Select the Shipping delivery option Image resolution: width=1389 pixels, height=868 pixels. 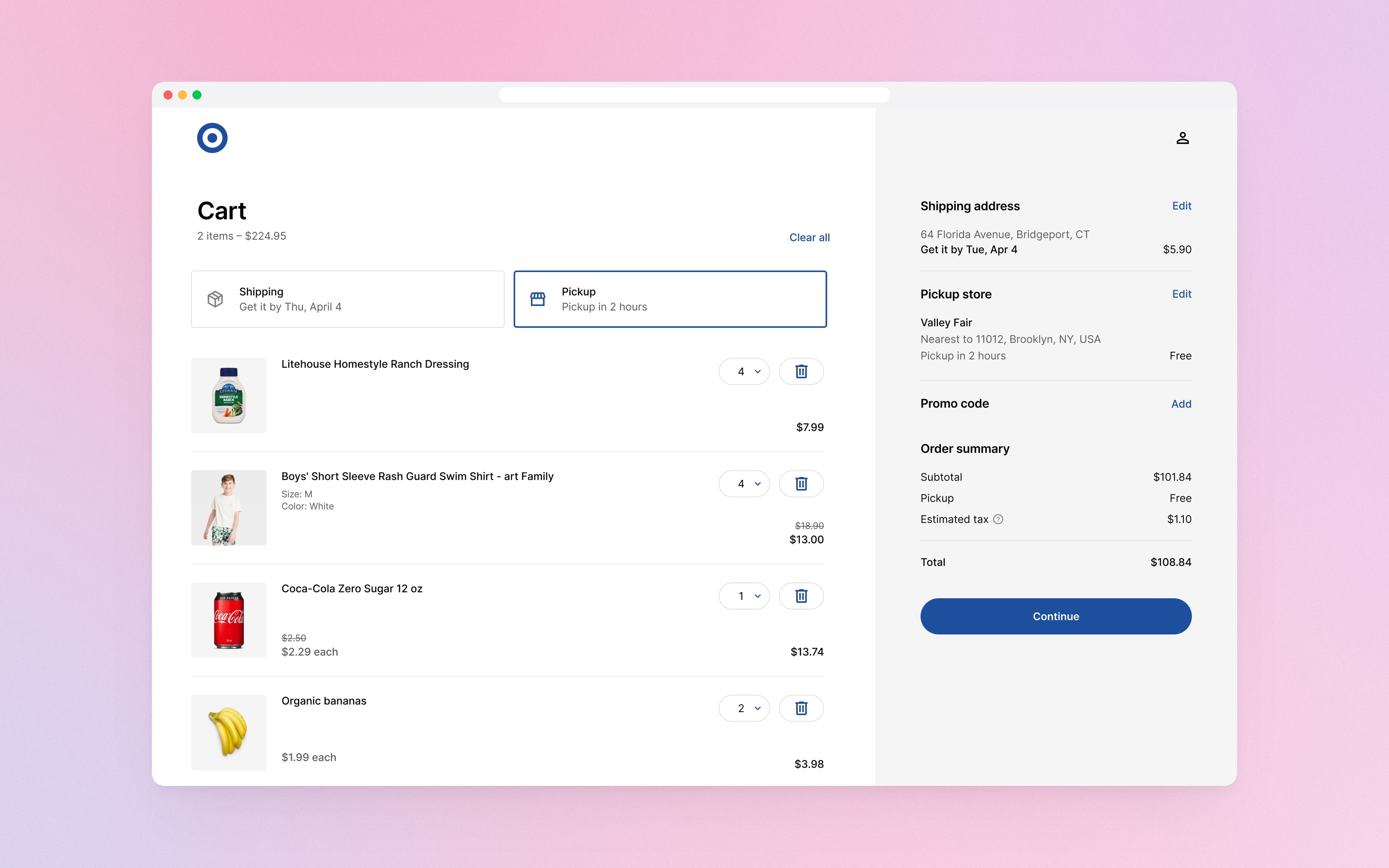pos(347,299)
